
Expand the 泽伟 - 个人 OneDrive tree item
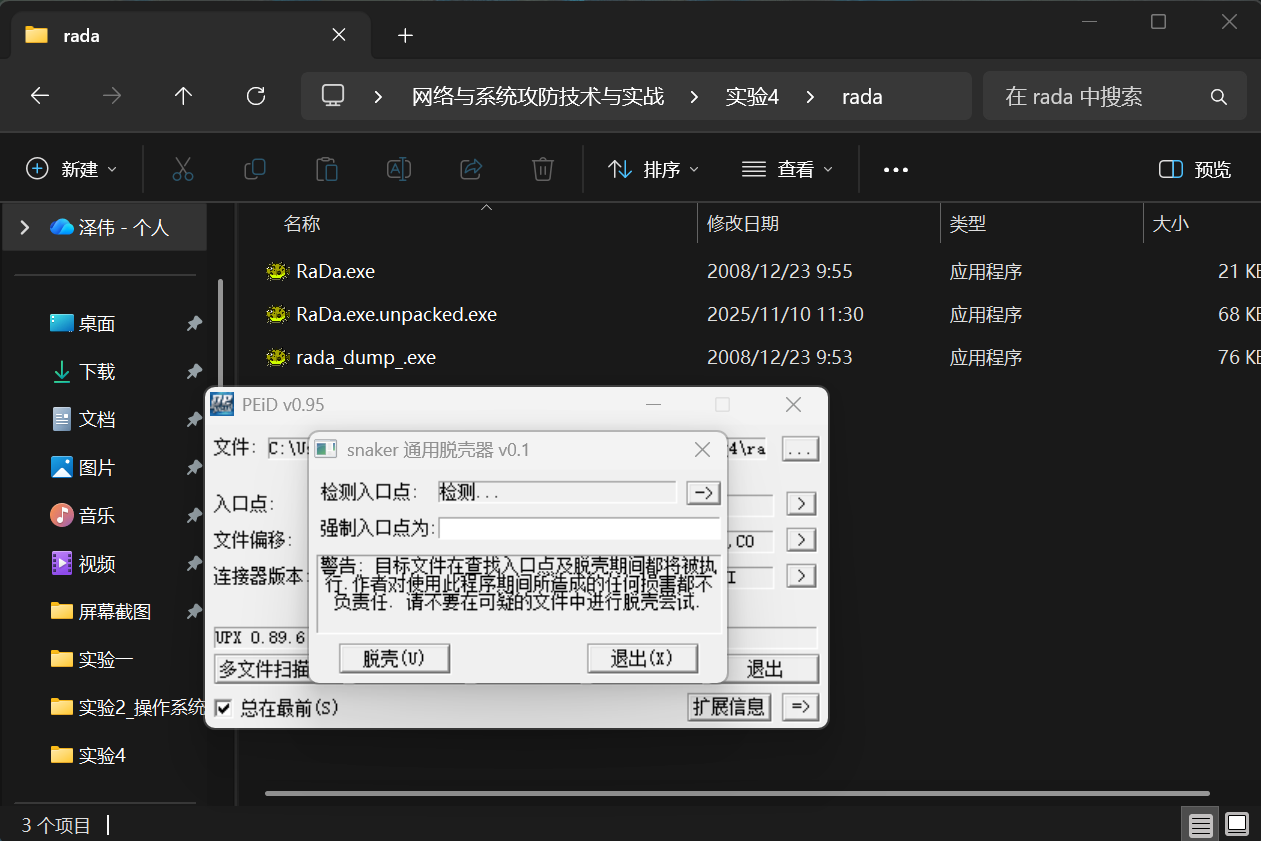[23, 227]
